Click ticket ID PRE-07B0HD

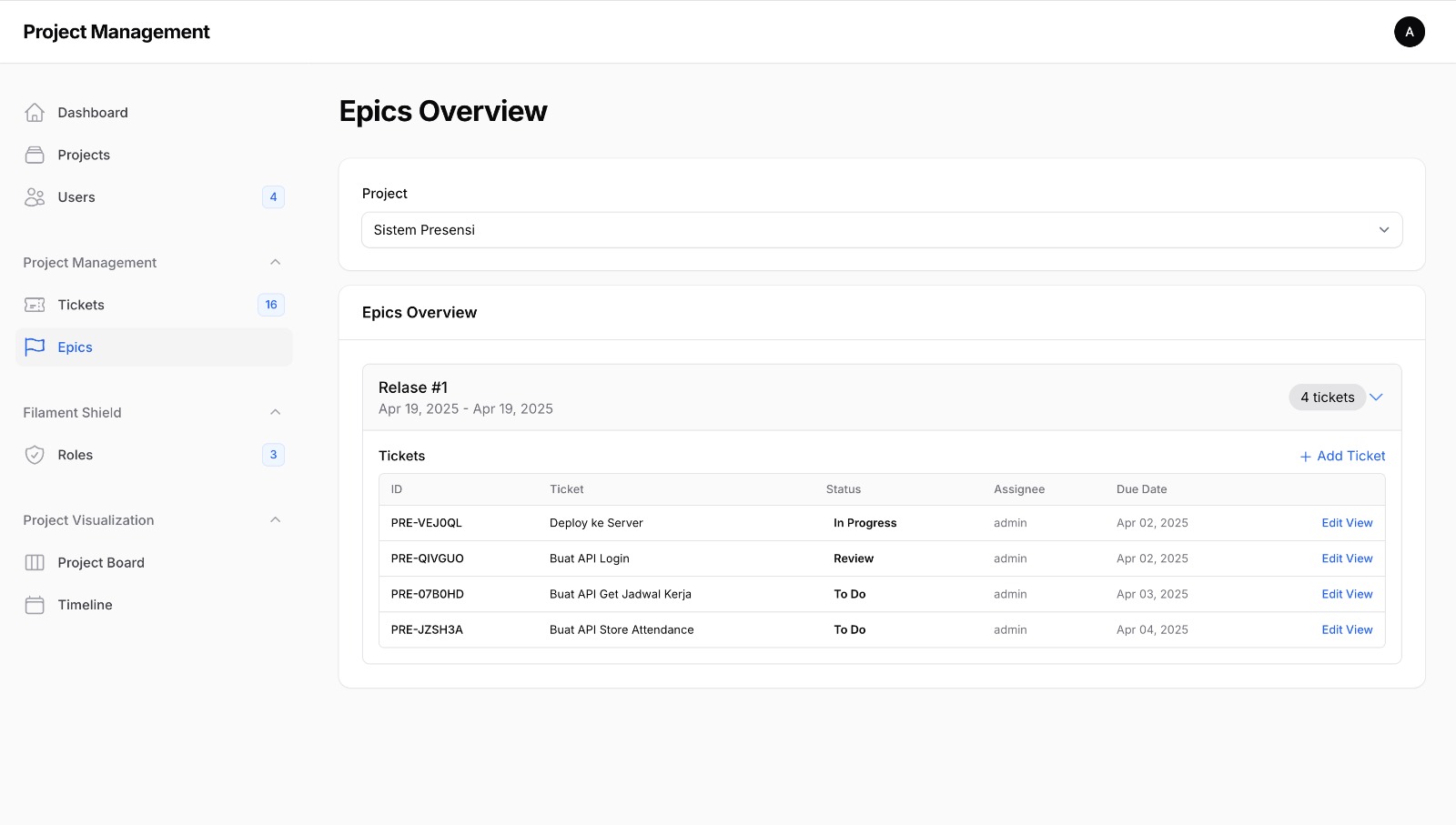(428, 594)
